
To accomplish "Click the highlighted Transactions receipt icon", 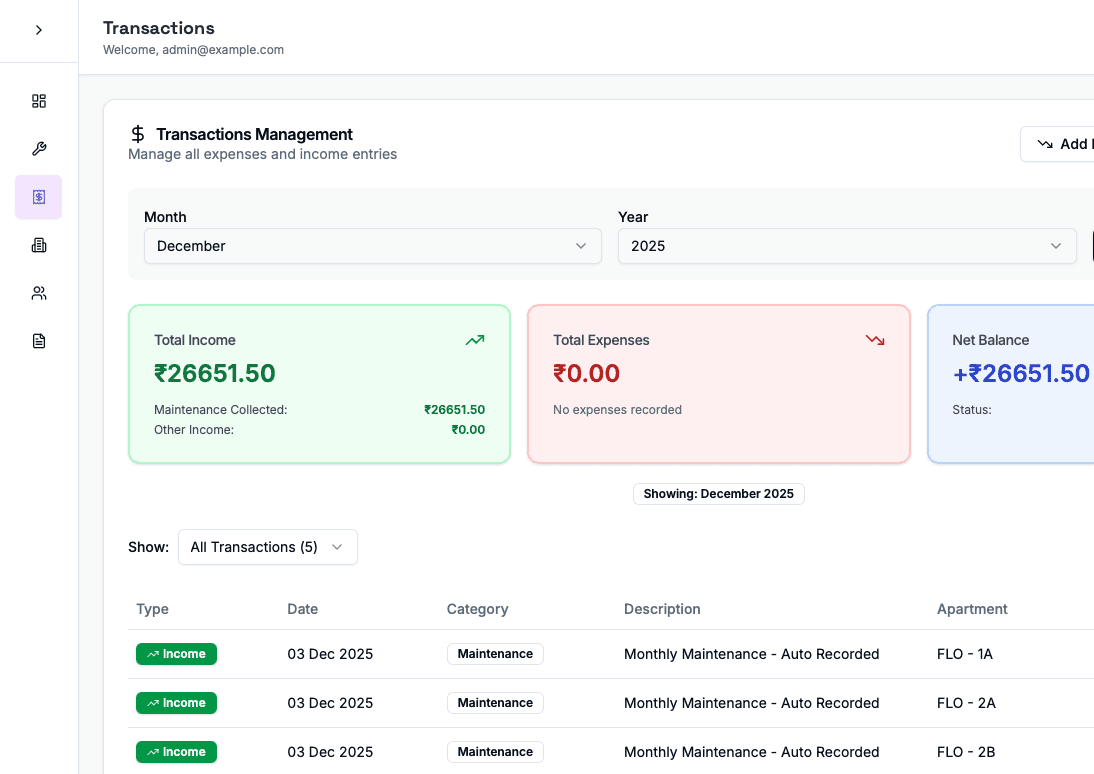I will (38, 197).
